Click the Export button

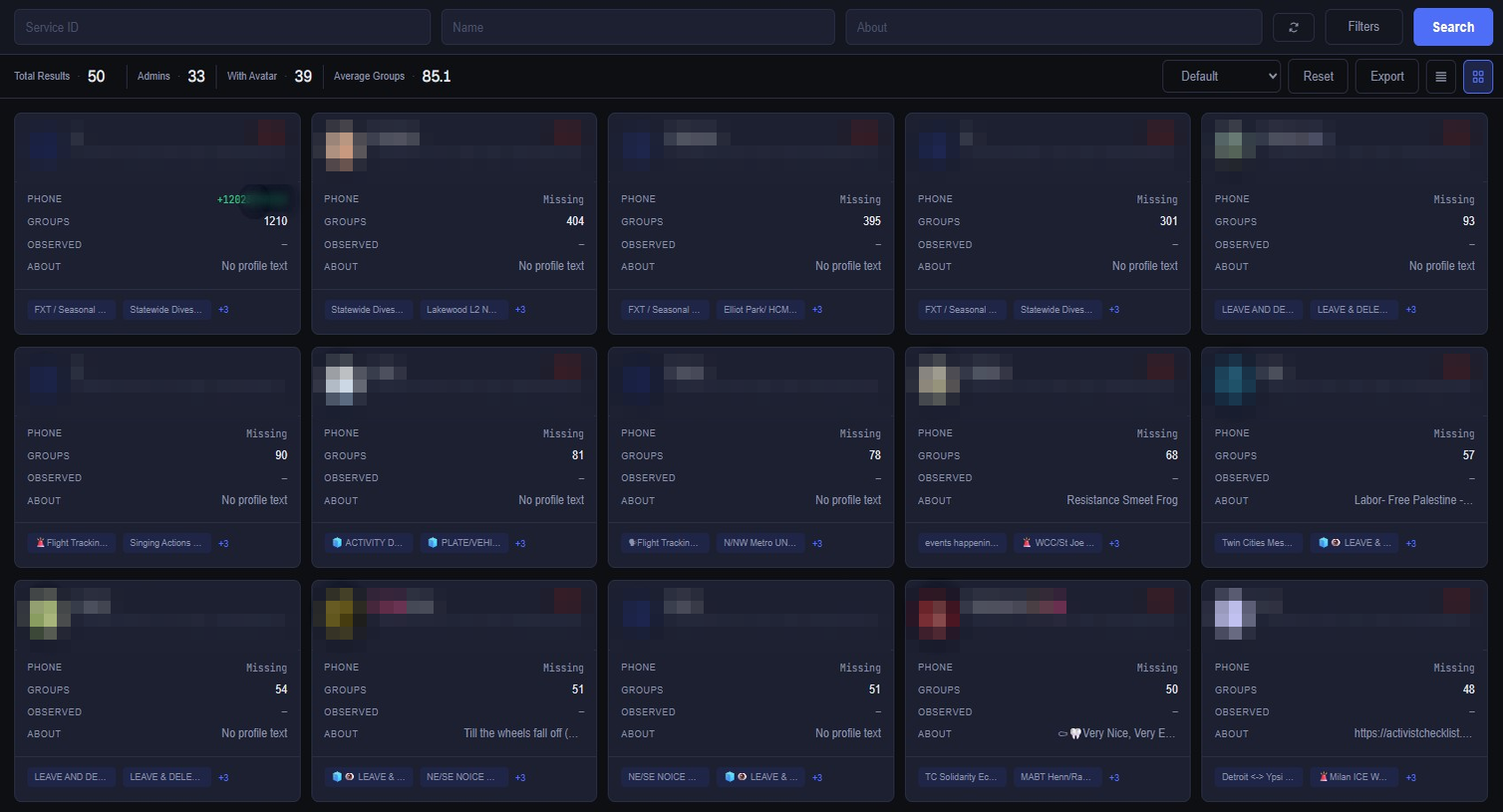point(1386,76)
